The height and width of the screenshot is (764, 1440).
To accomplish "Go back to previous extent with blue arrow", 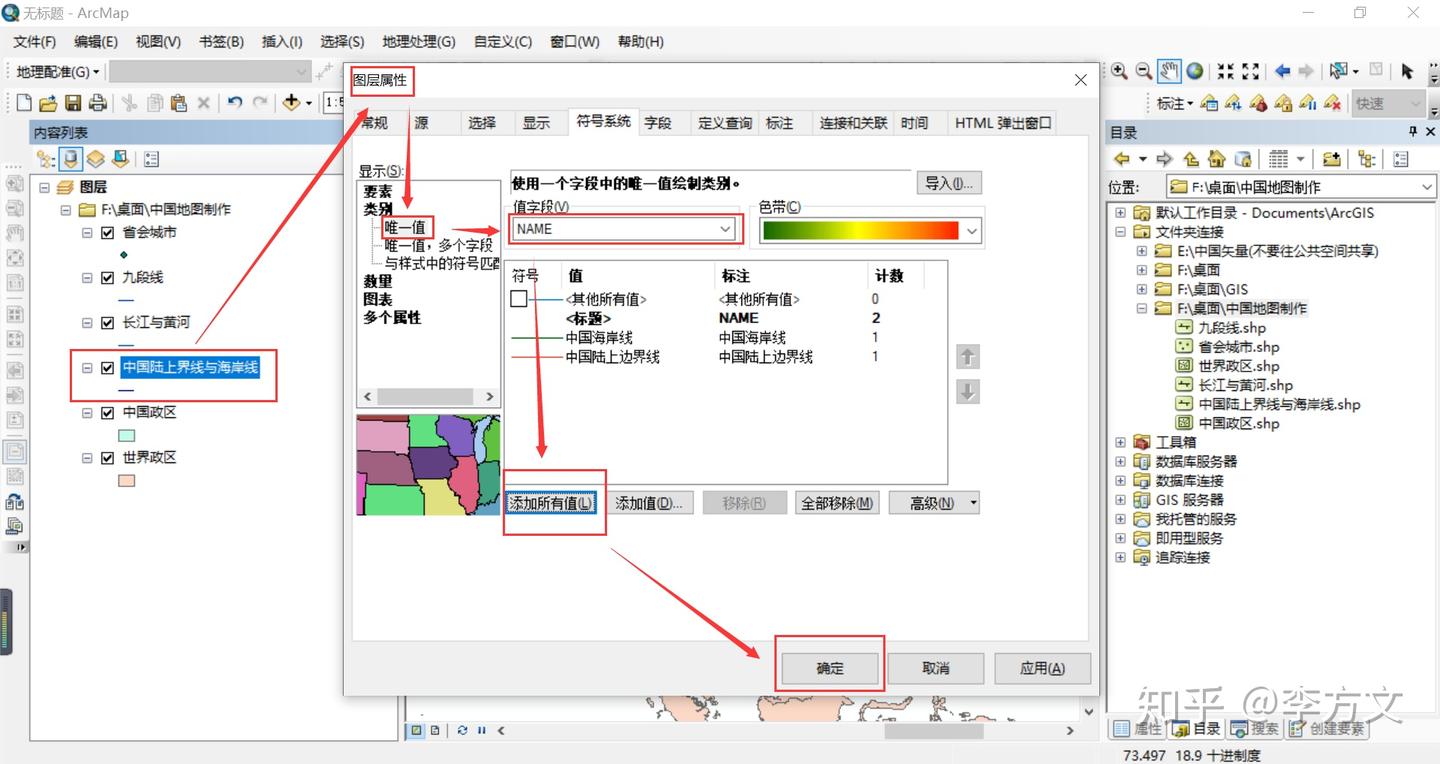I will pyautogui.click(x=1282, y=71).
